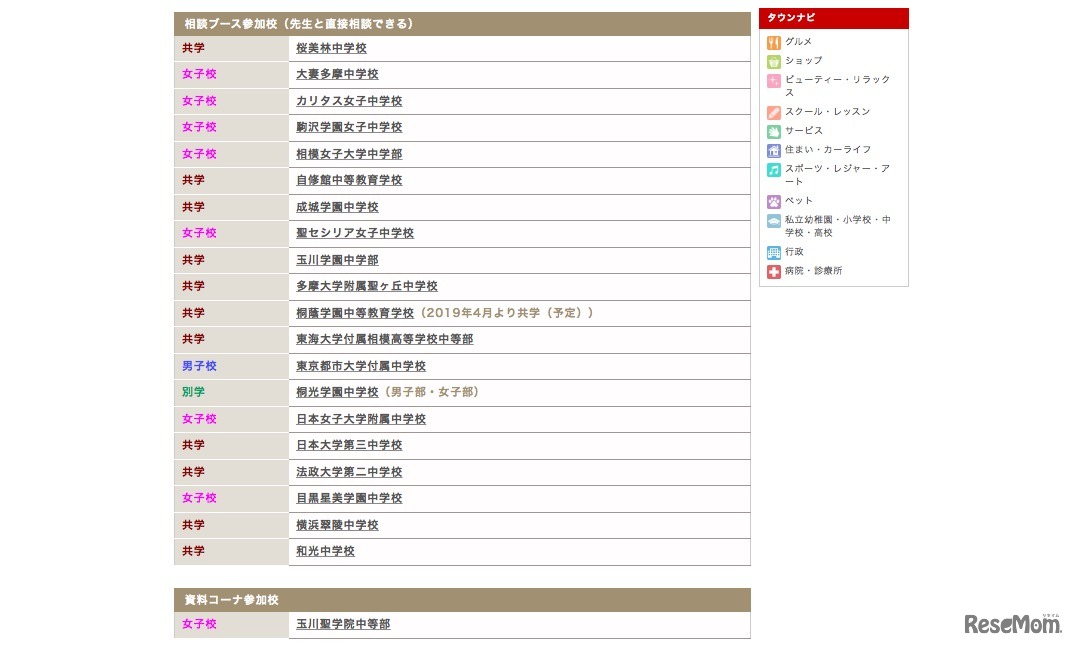Open 桐光学園中学校 link
The height and width of the screenshot is (647, 1075).
coord(337,392)
